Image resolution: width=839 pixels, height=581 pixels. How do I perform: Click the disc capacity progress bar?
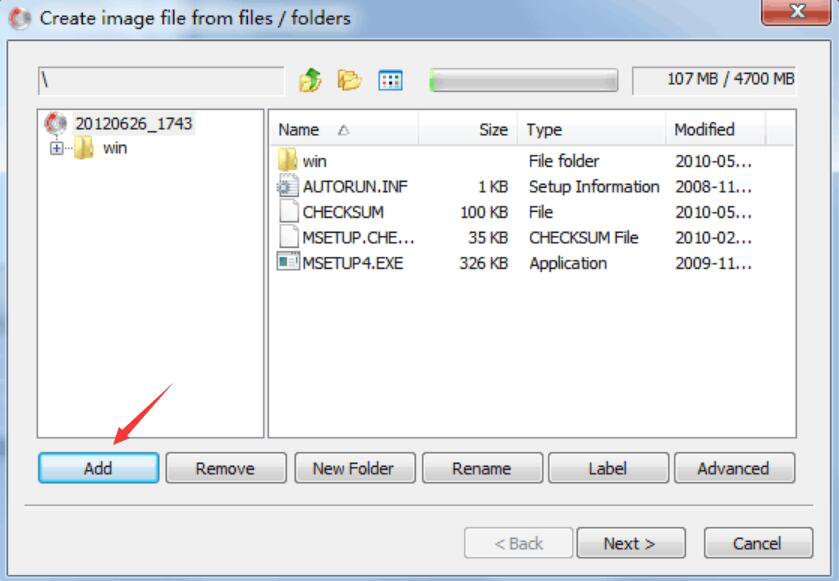[x=523, y=81]
